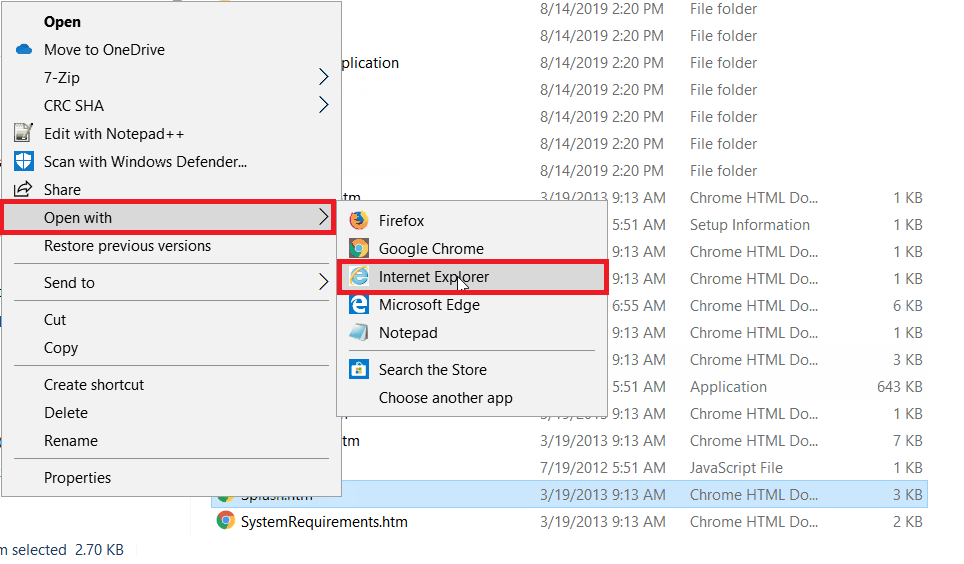964x564 pixels.
Task: Click Delete in the context menu
Action: click(66, 413)
